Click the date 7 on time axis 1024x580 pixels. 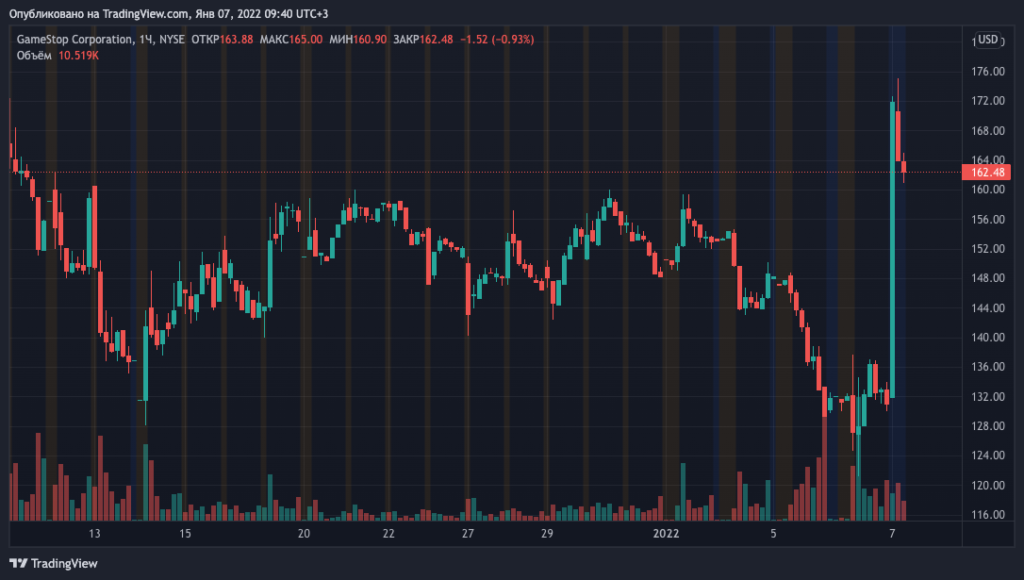(892, 535)
